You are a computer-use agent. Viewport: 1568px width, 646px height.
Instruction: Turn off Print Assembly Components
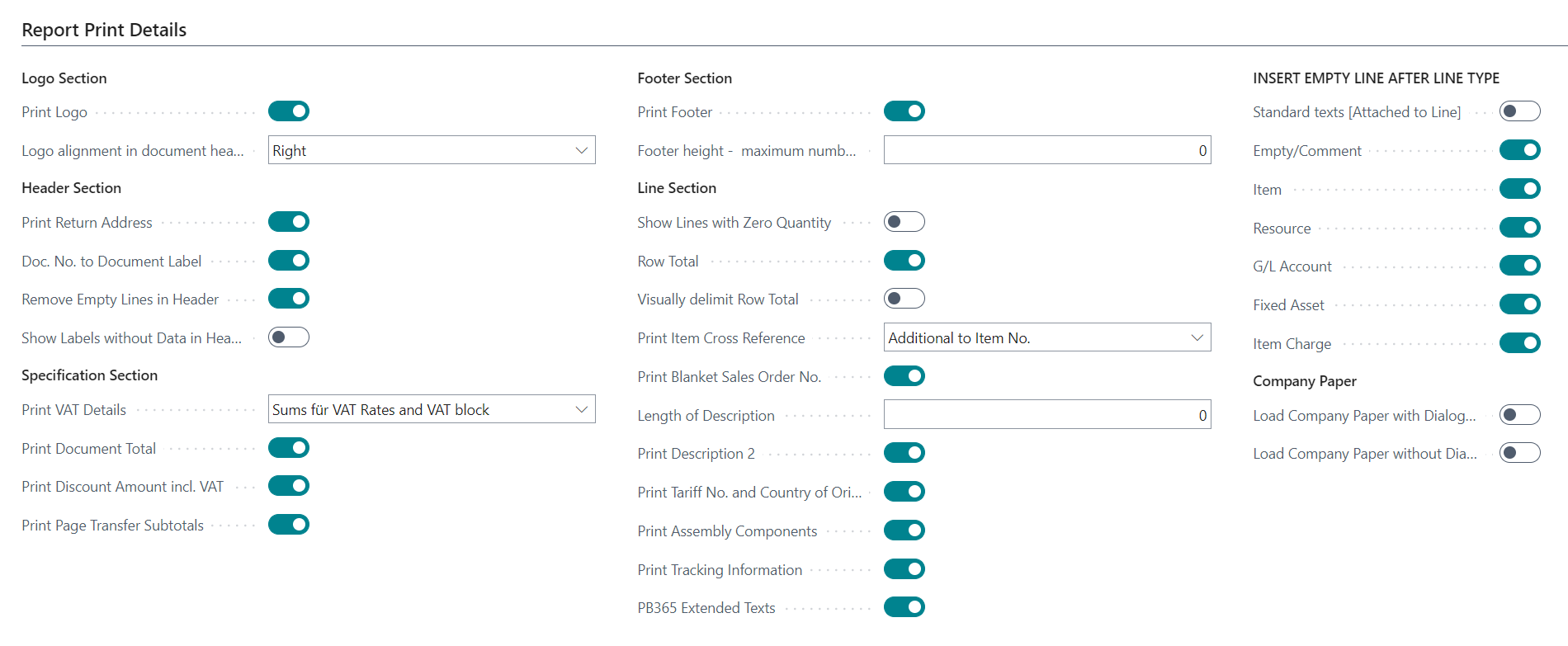tap(904, 530)
